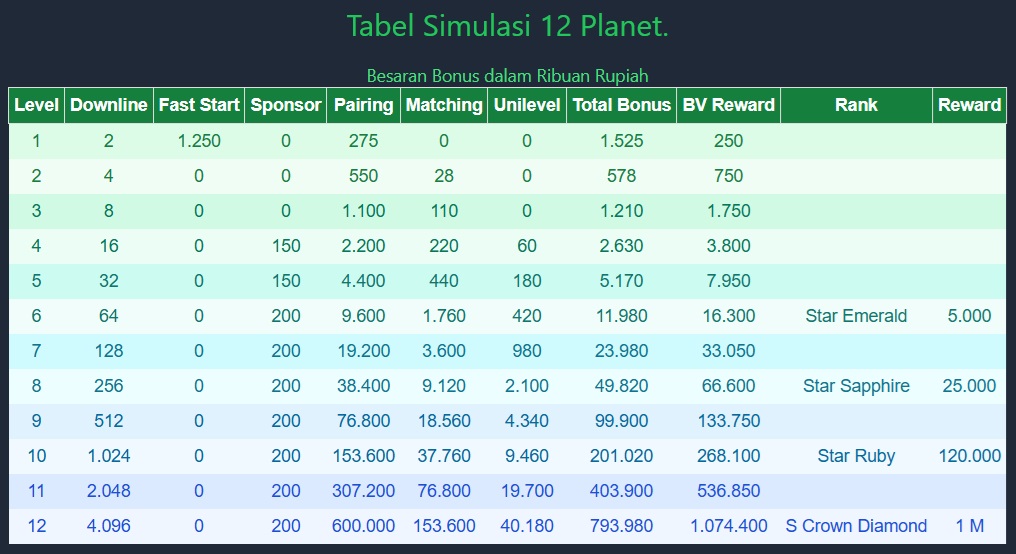Click the Star Emerald rank cell
1016x554 pixels.
[856, 316]
